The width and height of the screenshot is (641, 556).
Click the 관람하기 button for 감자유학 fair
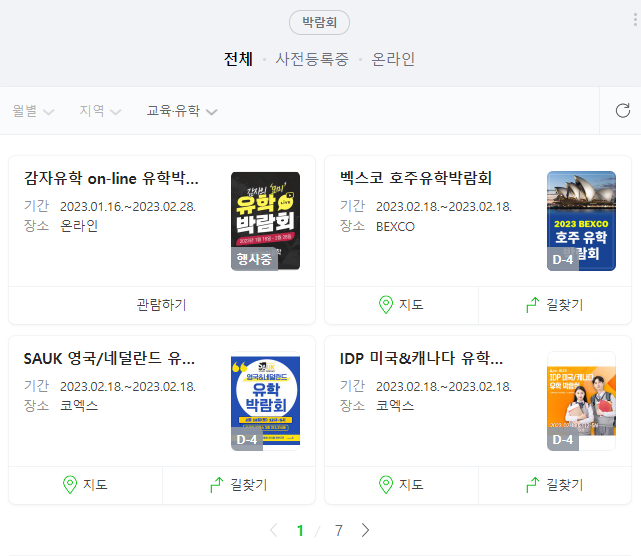162,305
